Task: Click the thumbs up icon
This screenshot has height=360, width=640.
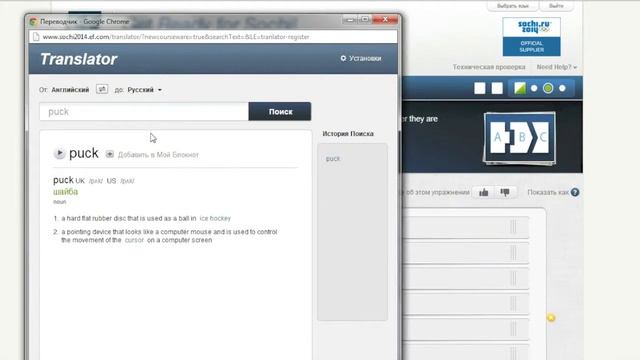Action: coord(484,192)
